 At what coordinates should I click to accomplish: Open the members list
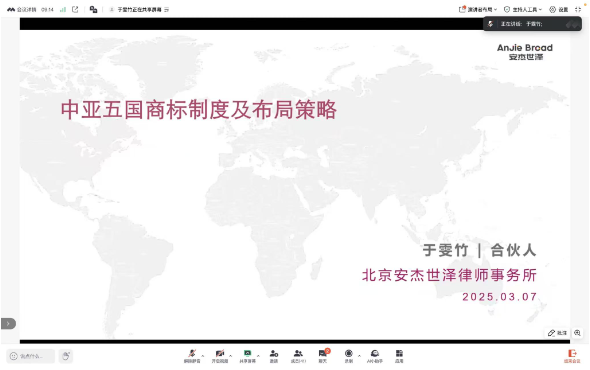tap(298, 356)
